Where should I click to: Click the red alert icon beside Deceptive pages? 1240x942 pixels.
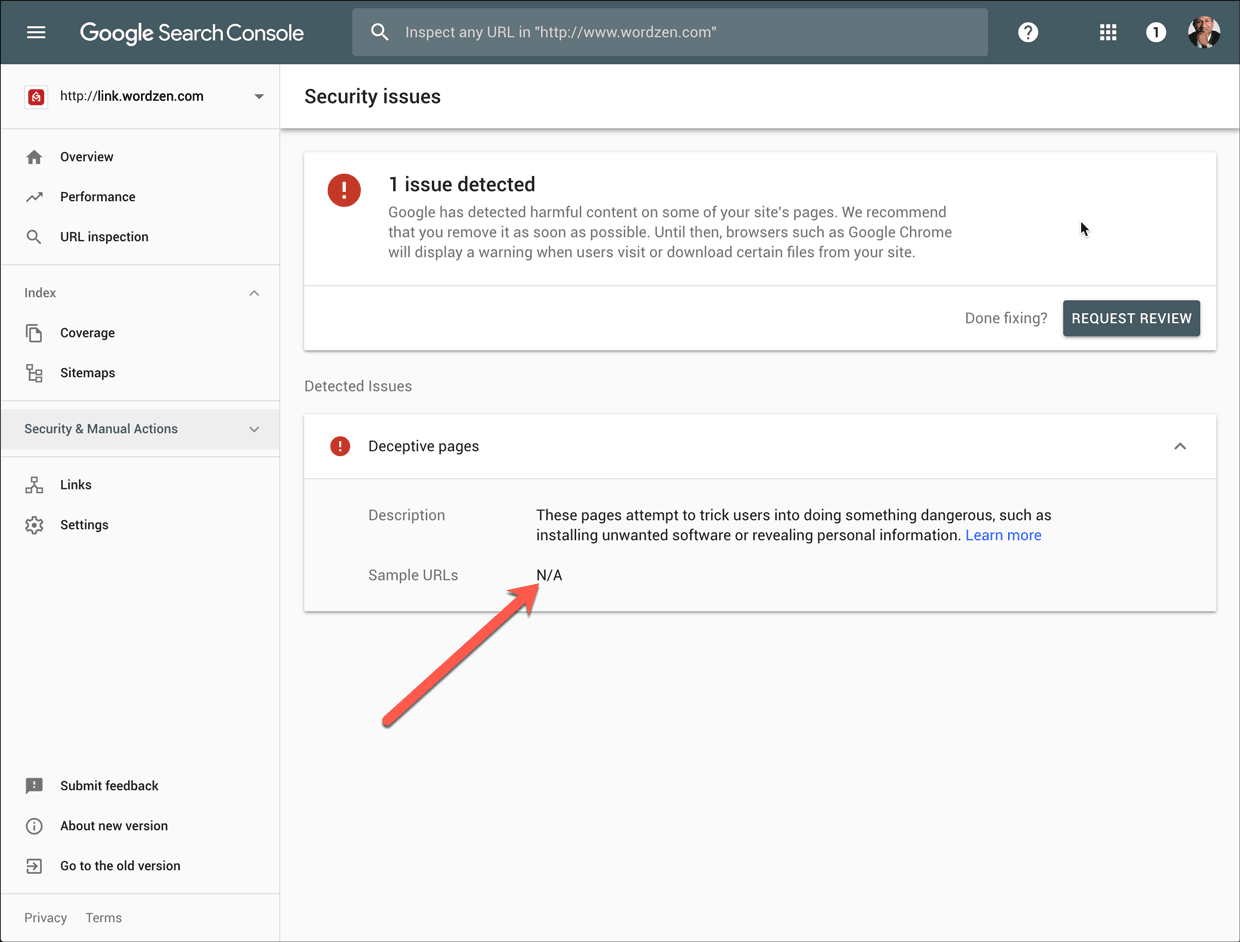340,446
